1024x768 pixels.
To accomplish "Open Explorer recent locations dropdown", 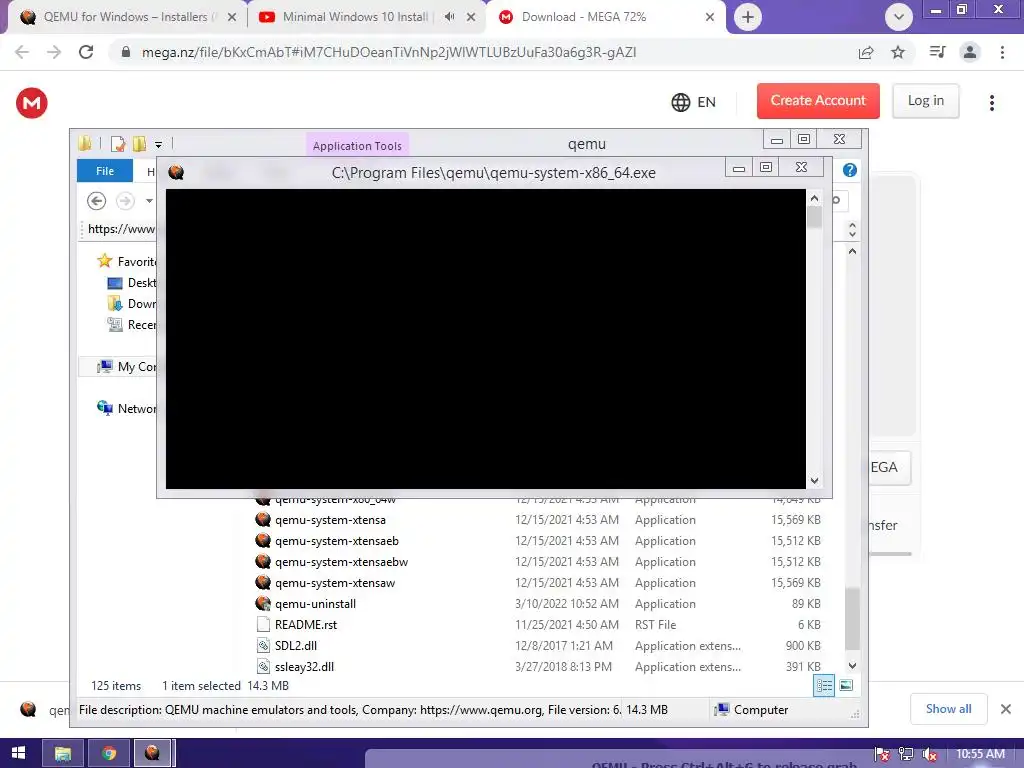I will [x=150, y=200].
